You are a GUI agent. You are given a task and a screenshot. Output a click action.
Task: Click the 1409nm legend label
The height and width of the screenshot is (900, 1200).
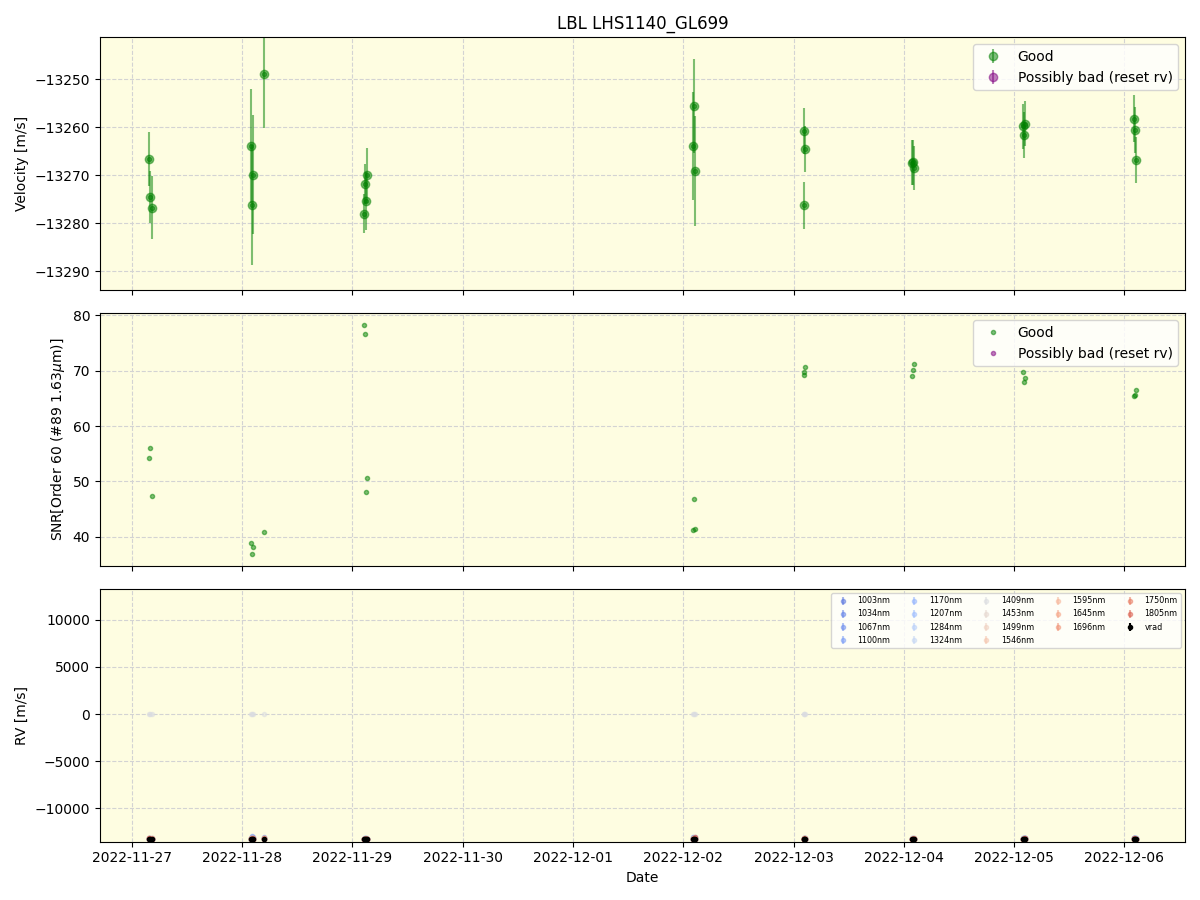click(x=1018, y=600)
